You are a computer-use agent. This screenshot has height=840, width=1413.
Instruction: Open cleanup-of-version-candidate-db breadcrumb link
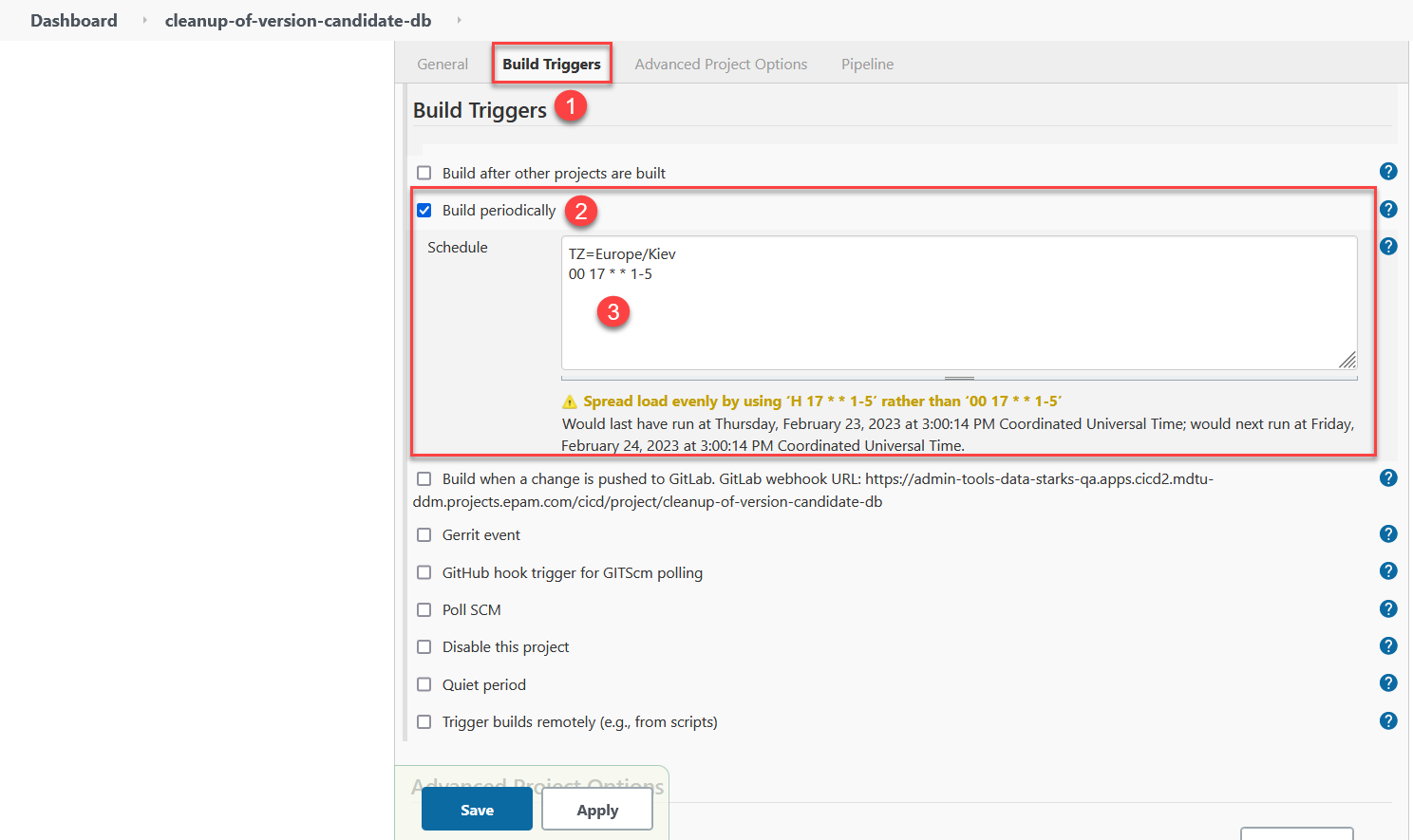click(x=298, y=20)
